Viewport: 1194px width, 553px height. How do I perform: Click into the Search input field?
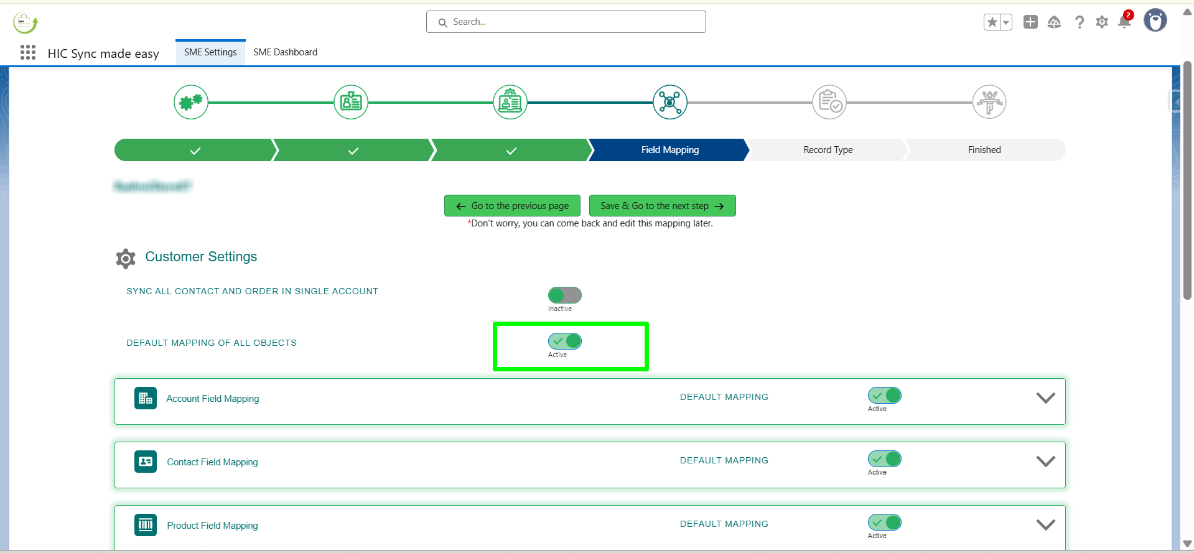[566, 22]
